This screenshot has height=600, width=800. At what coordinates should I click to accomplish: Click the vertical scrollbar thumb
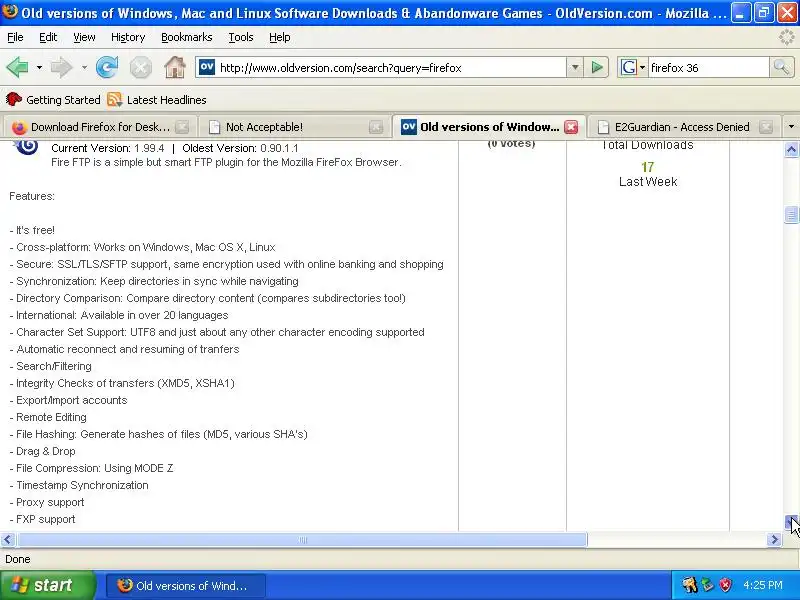pos(791,215)
